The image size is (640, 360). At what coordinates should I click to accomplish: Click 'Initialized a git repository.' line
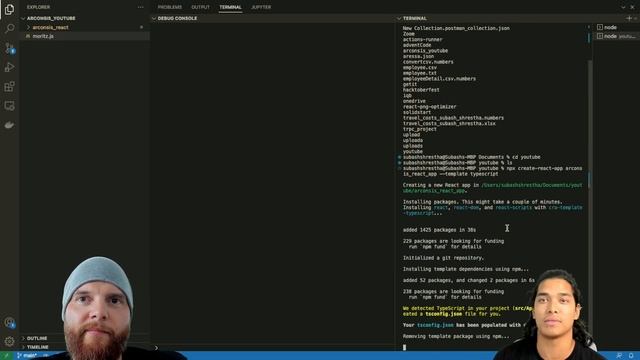point(443,258)
